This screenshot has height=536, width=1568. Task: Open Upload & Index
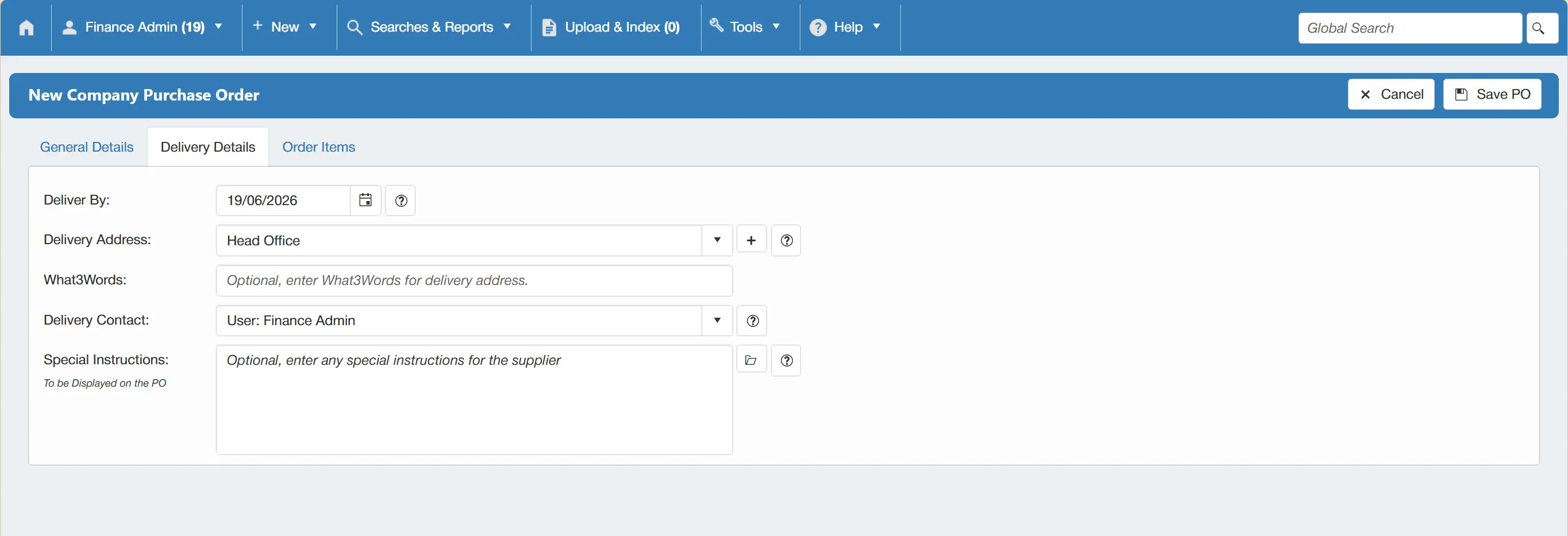611,28
